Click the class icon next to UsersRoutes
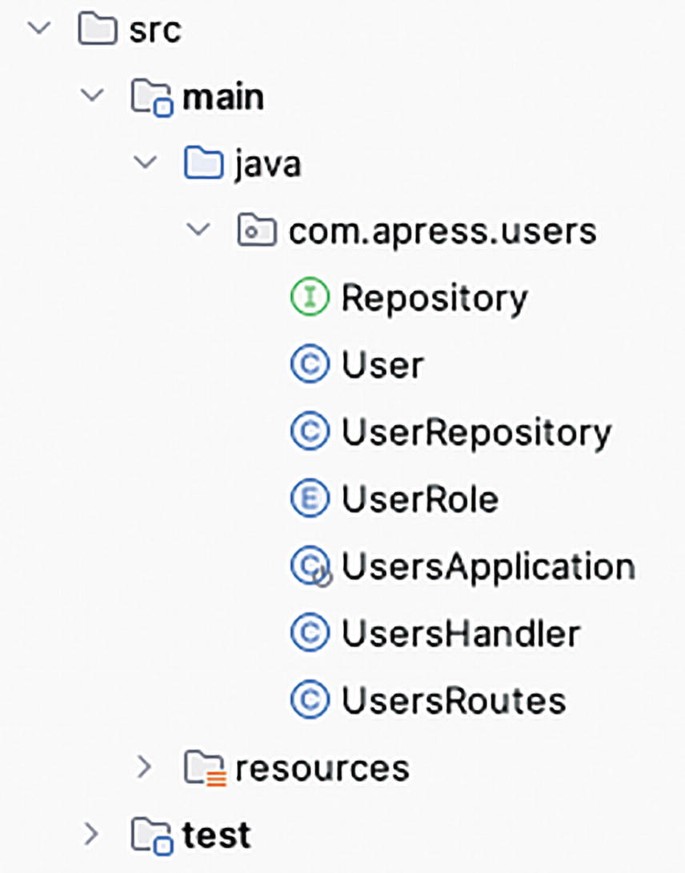The image size is (685, 873). pos(312,700)
